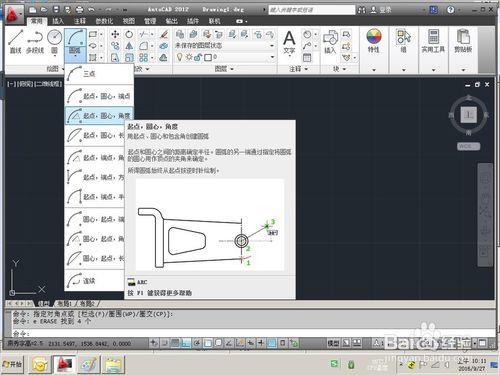This screenshot has width=500, height=375.
Task: Select the Ellipse draw tool
Action: pos(93,46)
